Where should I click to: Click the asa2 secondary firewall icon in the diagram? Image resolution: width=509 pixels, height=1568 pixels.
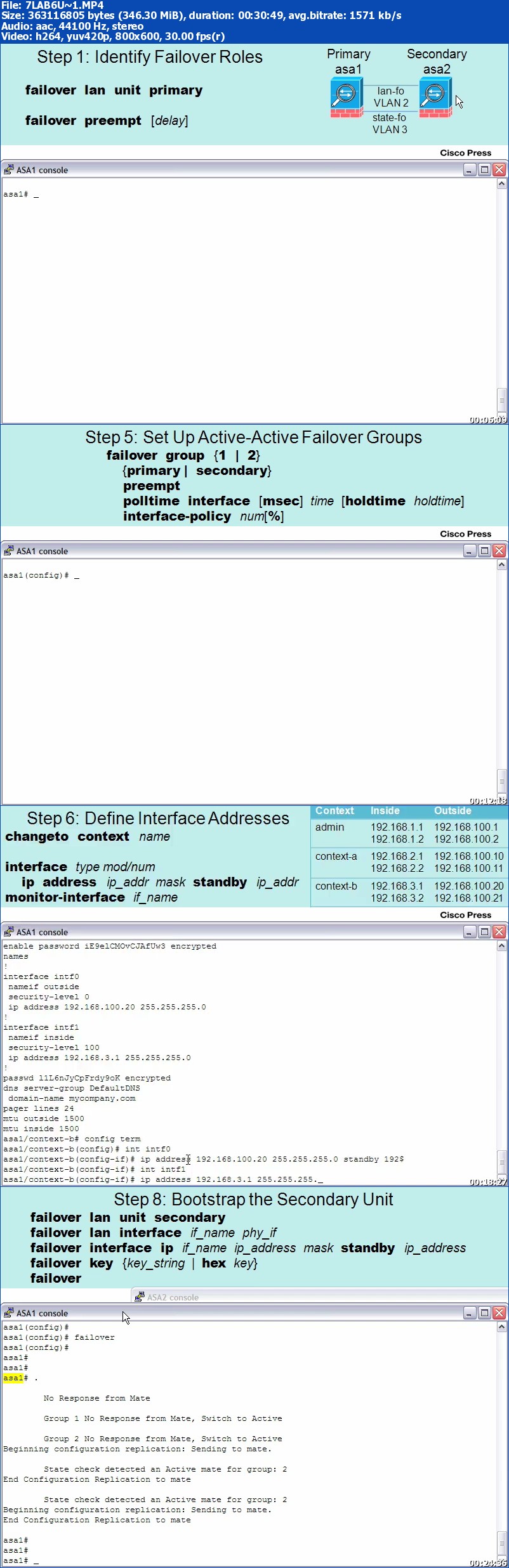click(435, 98)
